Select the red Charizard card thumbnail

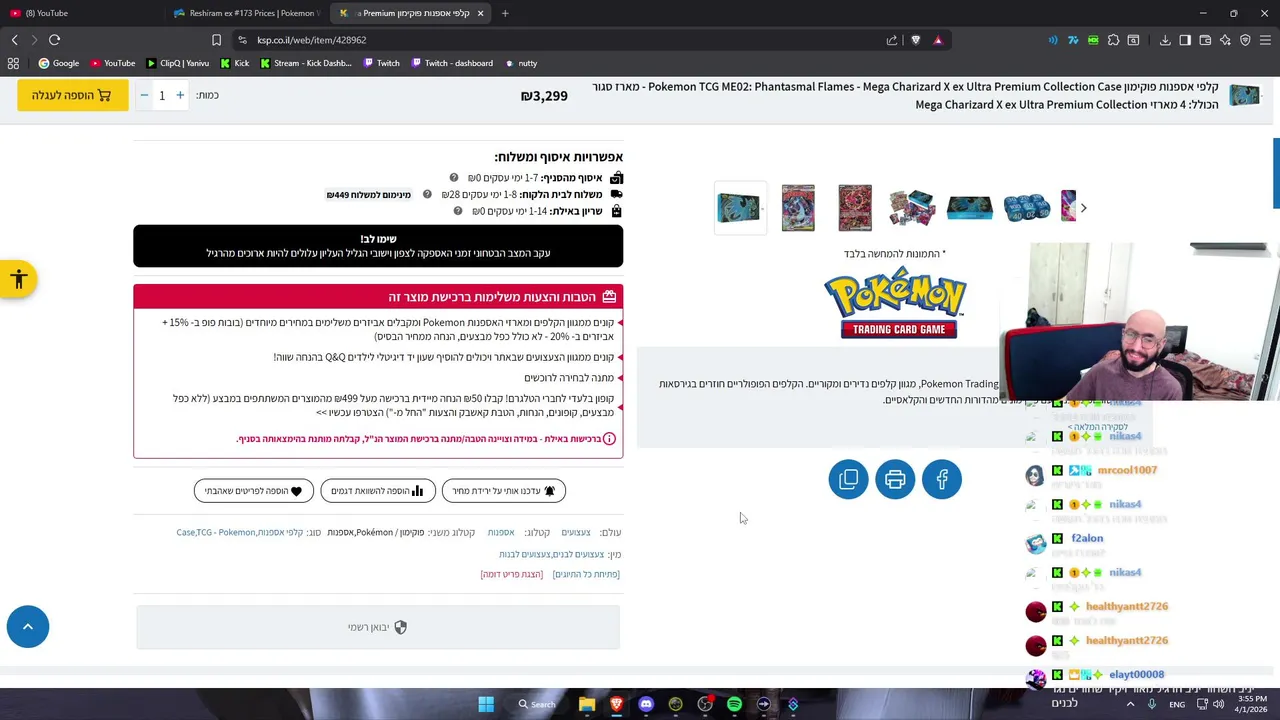855,208
